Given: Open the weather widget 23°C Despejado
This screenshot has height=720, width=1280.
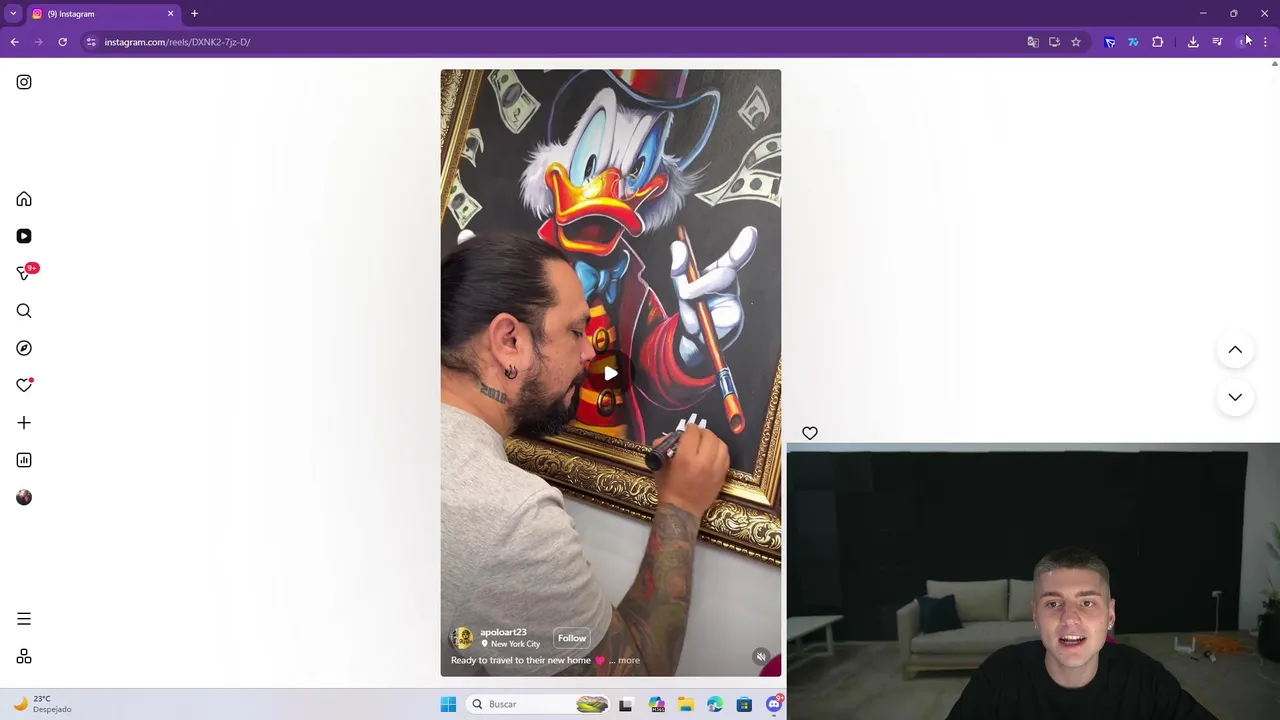Looking at the screenshot, I should pyautogui.click(x=40, y=704).
